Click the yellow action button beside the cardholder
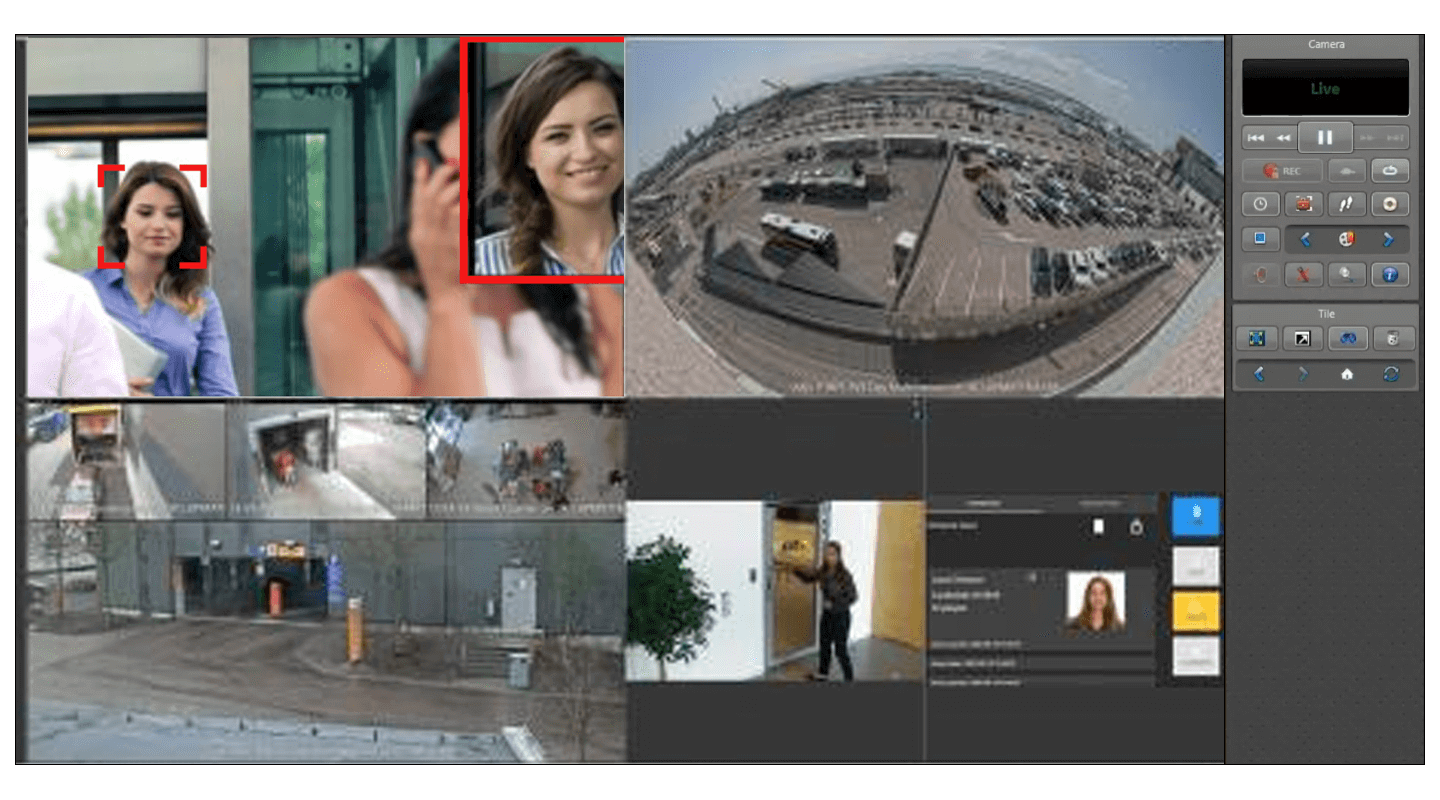This screenshot has width=1440, height=800. pos(1196,612)
